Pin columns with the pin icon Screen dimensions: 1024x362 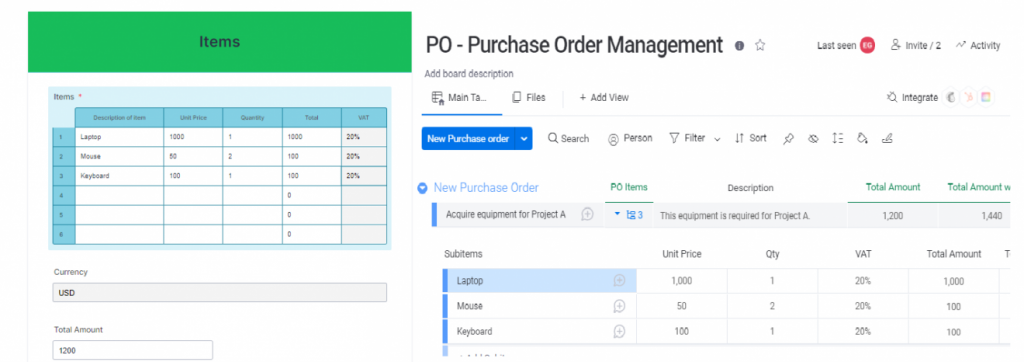click(788, 139)
